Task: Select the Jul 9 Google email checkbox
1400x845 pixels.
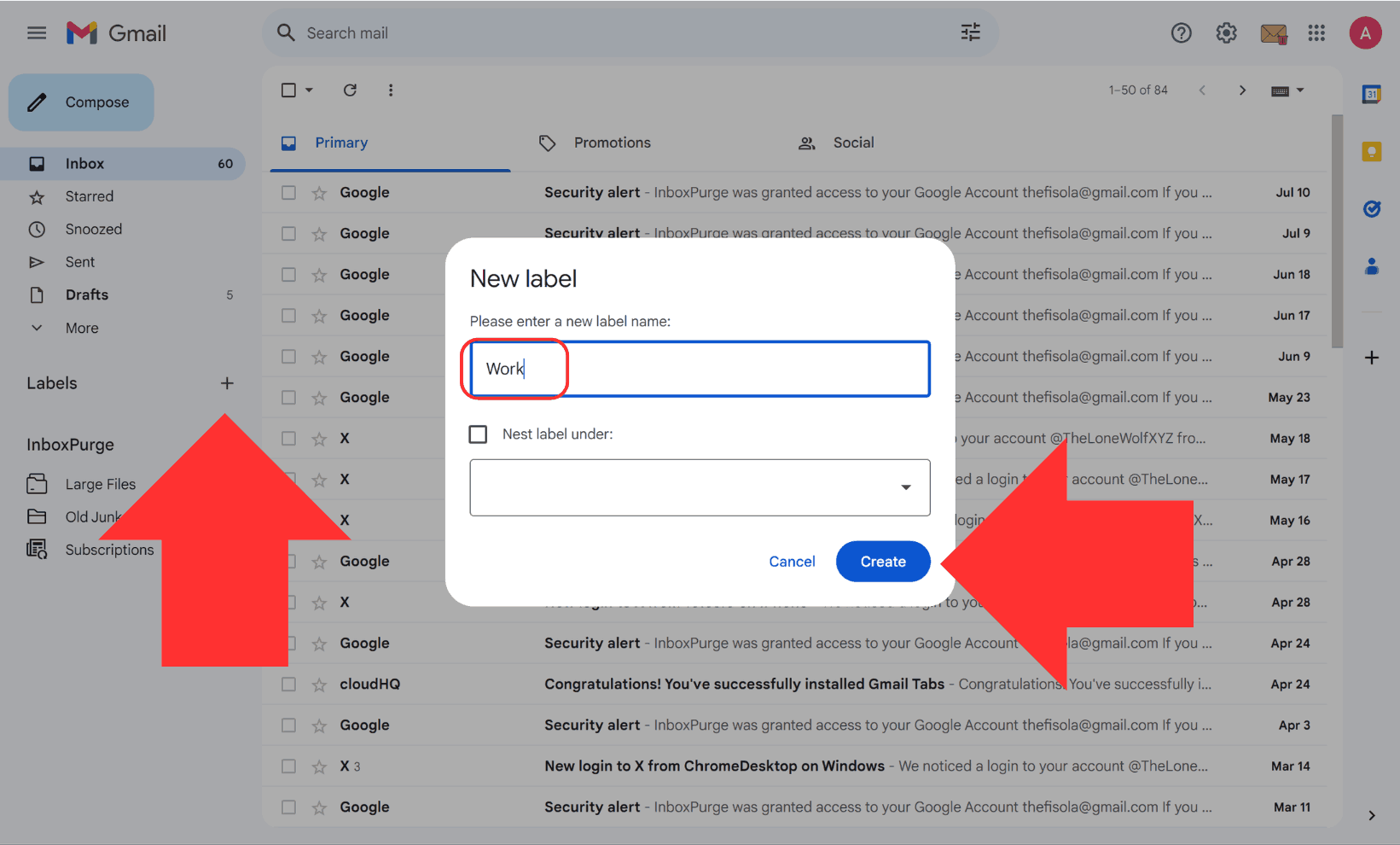Action: [x=288, y=234]
